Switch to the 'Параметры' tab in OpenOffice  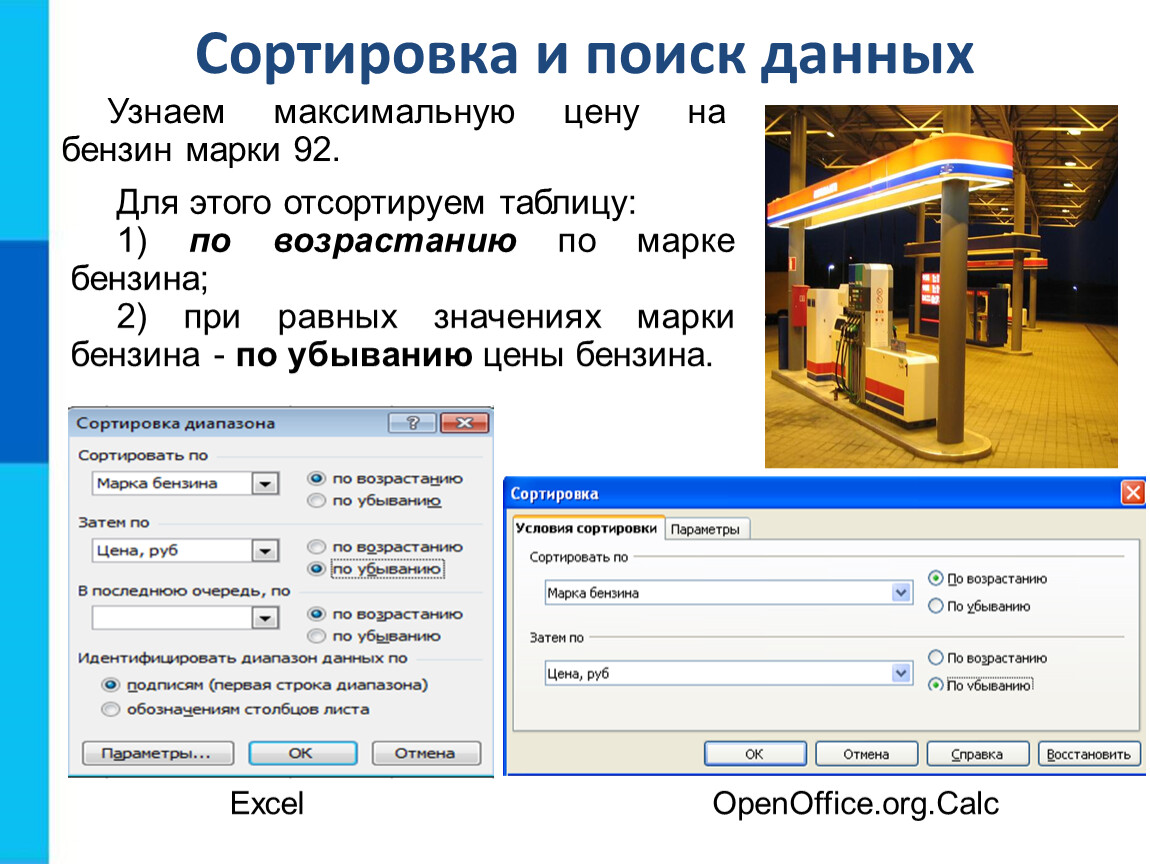coord(706,530)
